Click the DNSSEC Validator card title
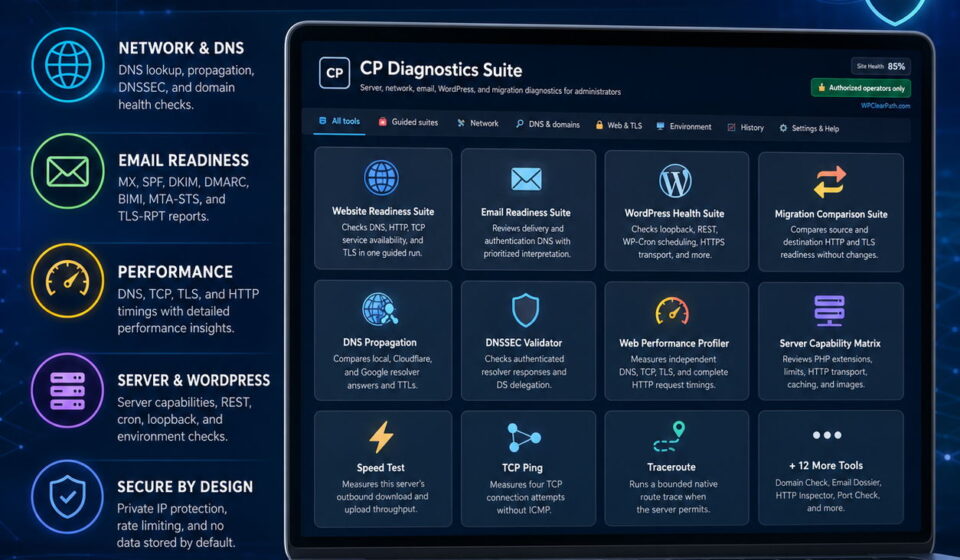960x560 pixels. (523, 343)
